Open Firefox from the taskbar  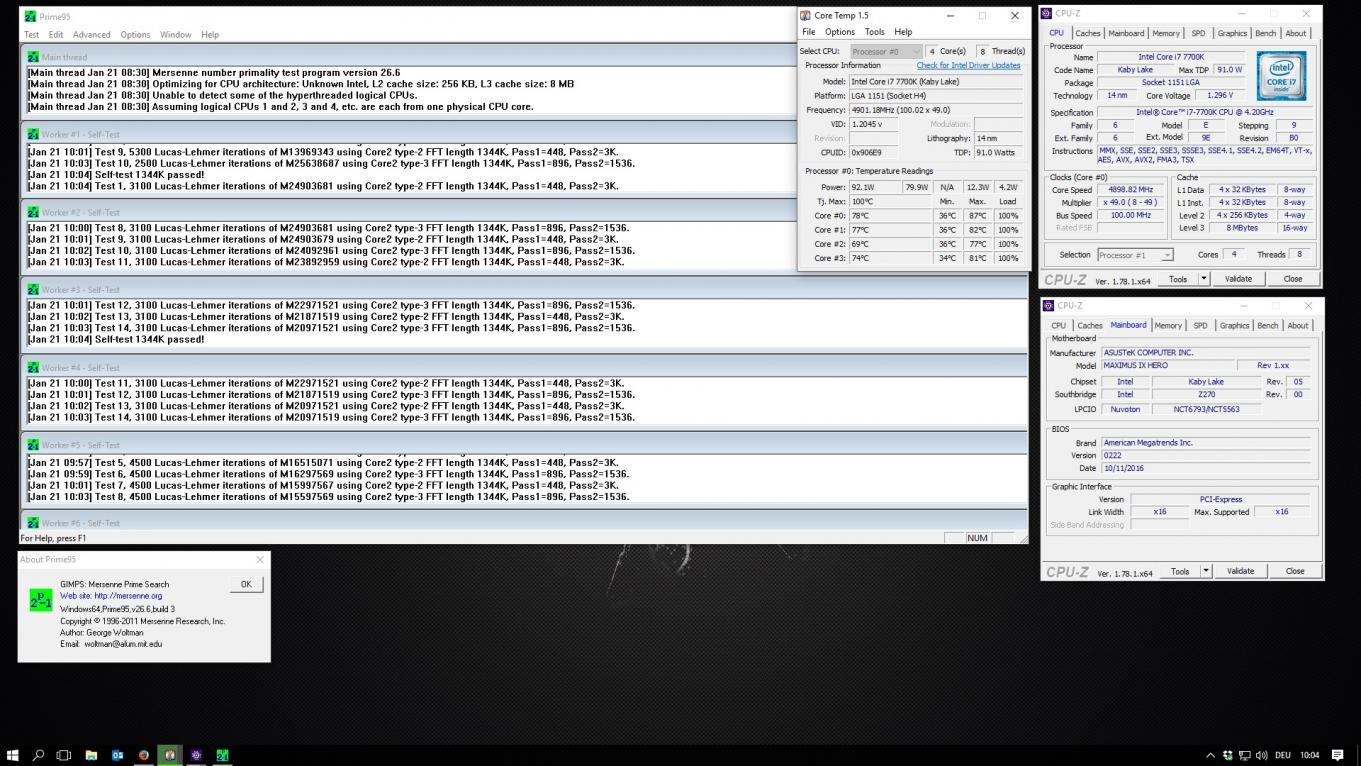click(143, 755)
